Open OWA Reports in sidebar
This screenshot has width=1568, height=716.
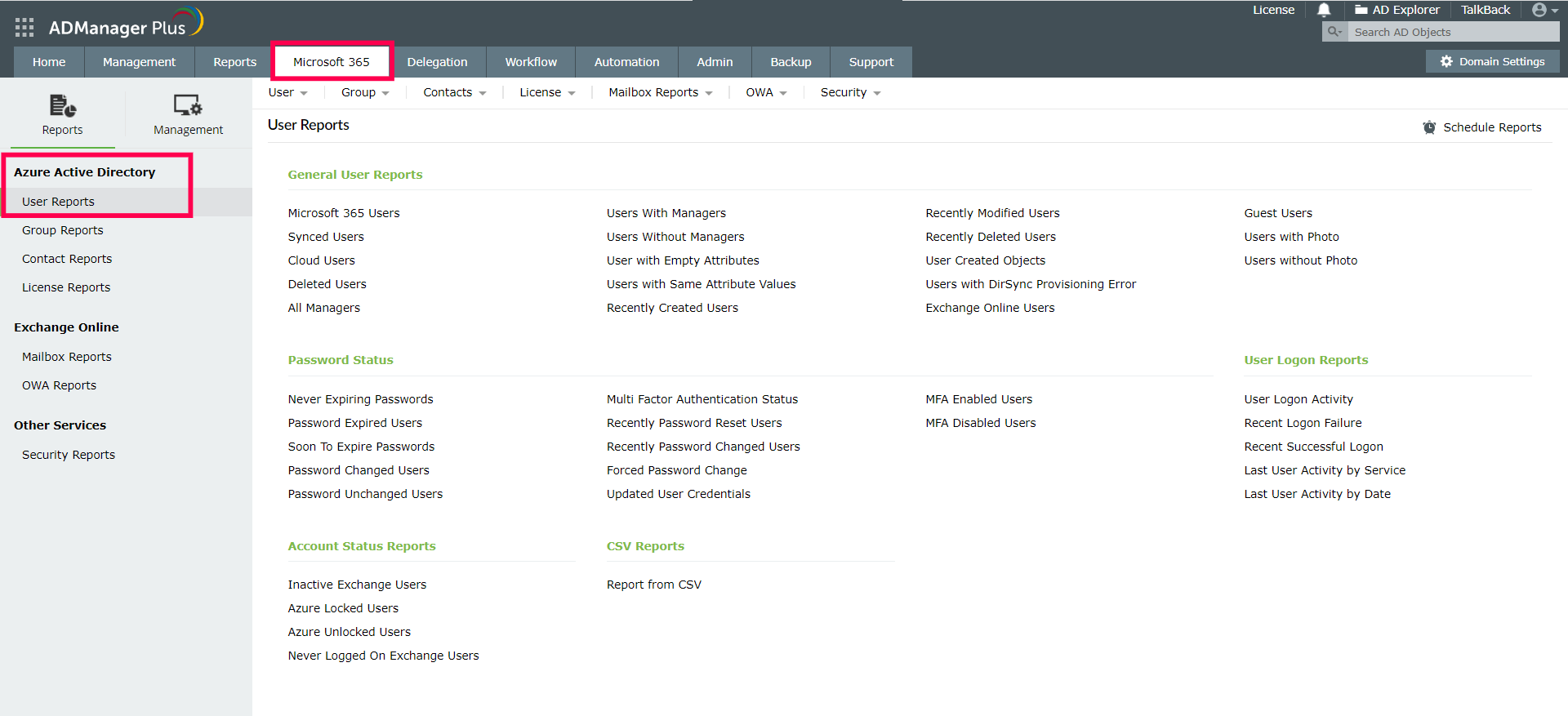pyautogui.click(x=59, y=385)
